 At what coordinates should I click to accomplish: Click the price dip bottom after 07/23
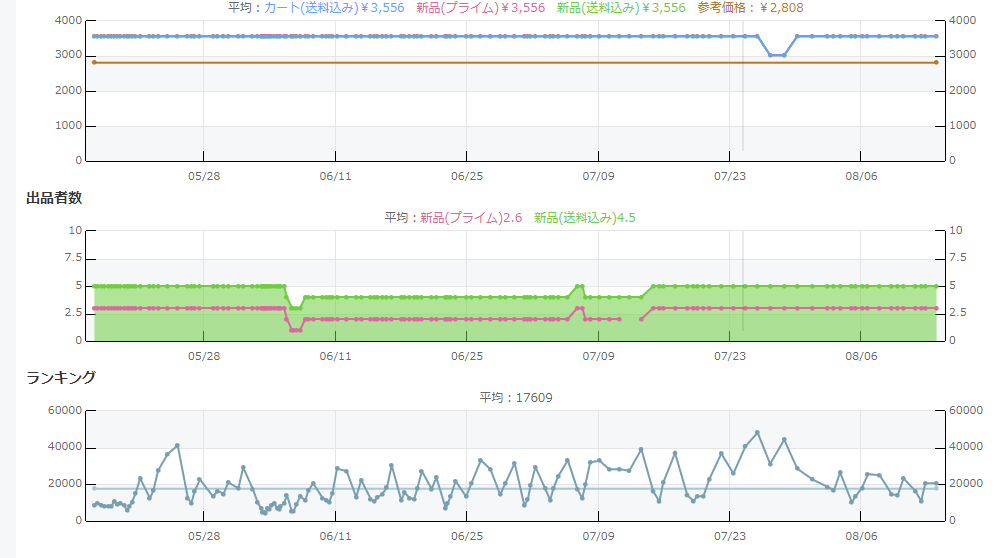776,55
